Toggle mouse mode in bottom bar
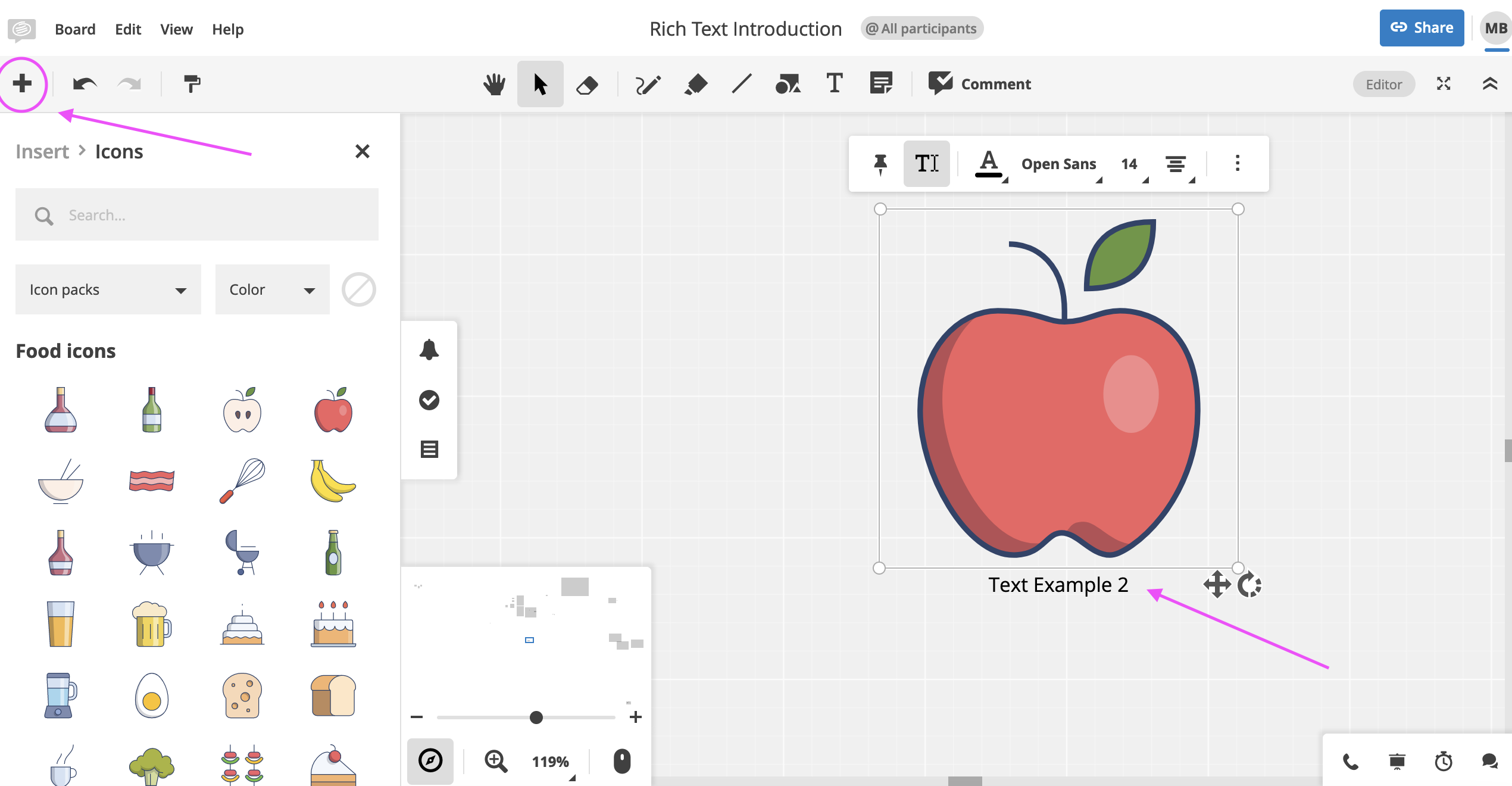 coord(622,761)
